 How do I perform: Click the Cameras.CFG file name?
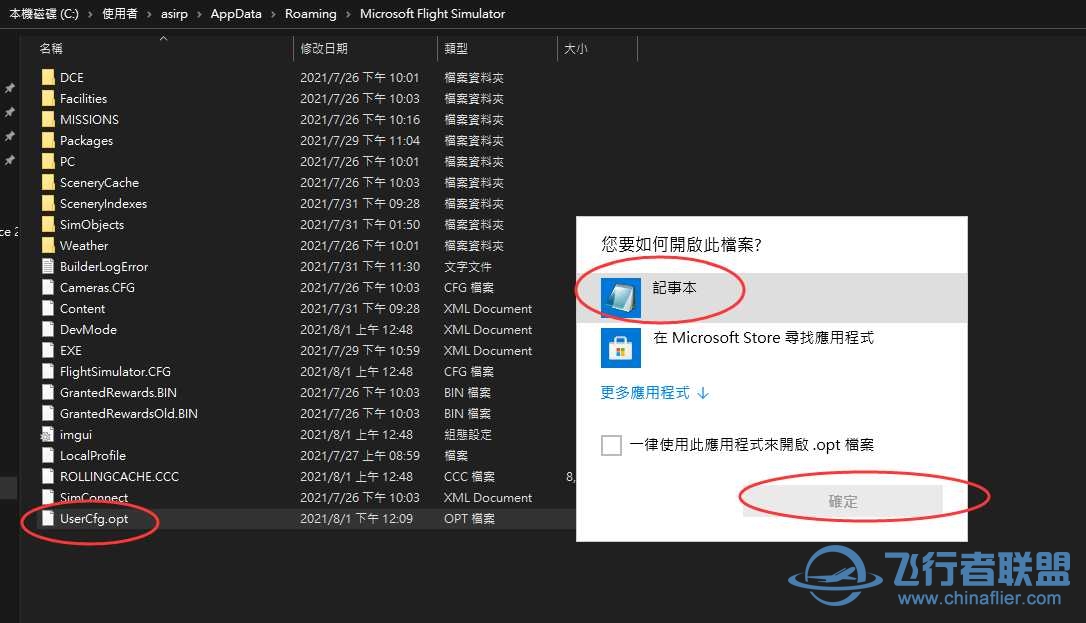coord(97,287)
